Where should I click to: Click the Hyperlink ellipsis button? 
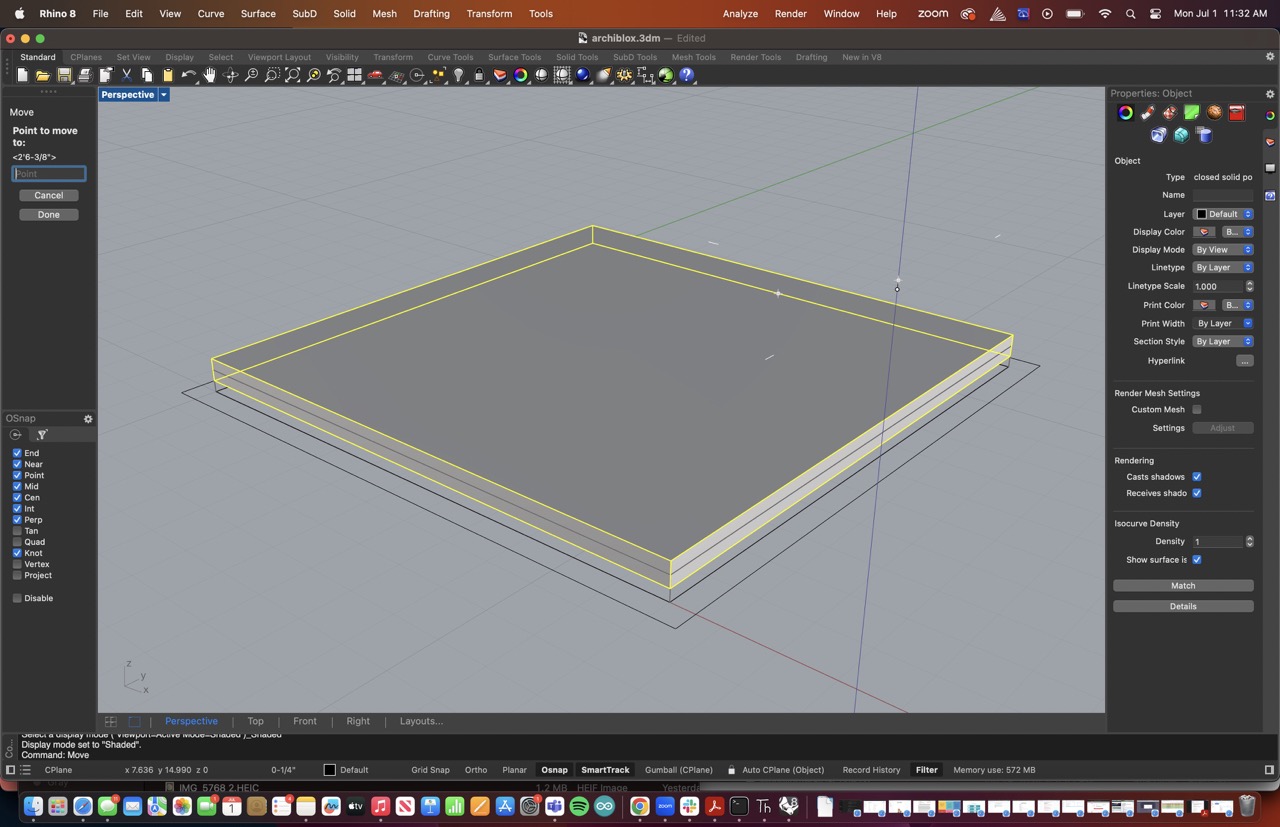(1245, 361)
